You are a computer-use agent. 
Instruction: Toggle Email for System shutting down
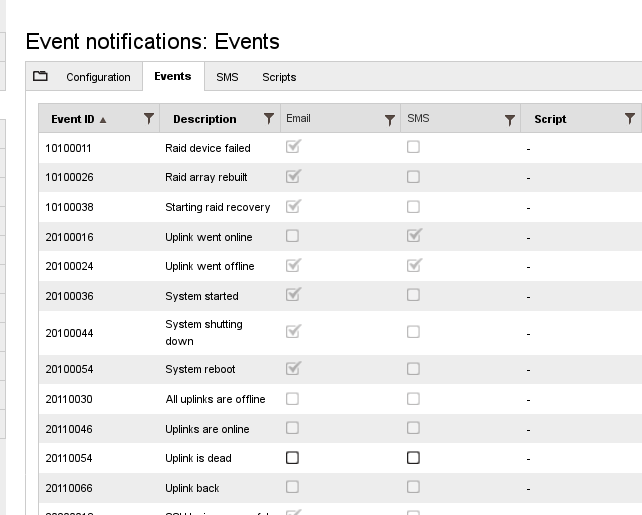[293, 331]
